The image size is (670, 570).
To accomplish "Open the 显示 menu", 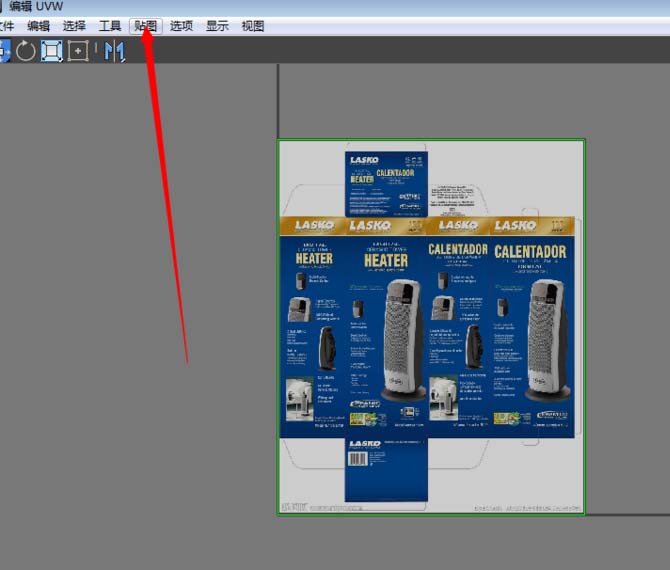I will coord(217,26).
